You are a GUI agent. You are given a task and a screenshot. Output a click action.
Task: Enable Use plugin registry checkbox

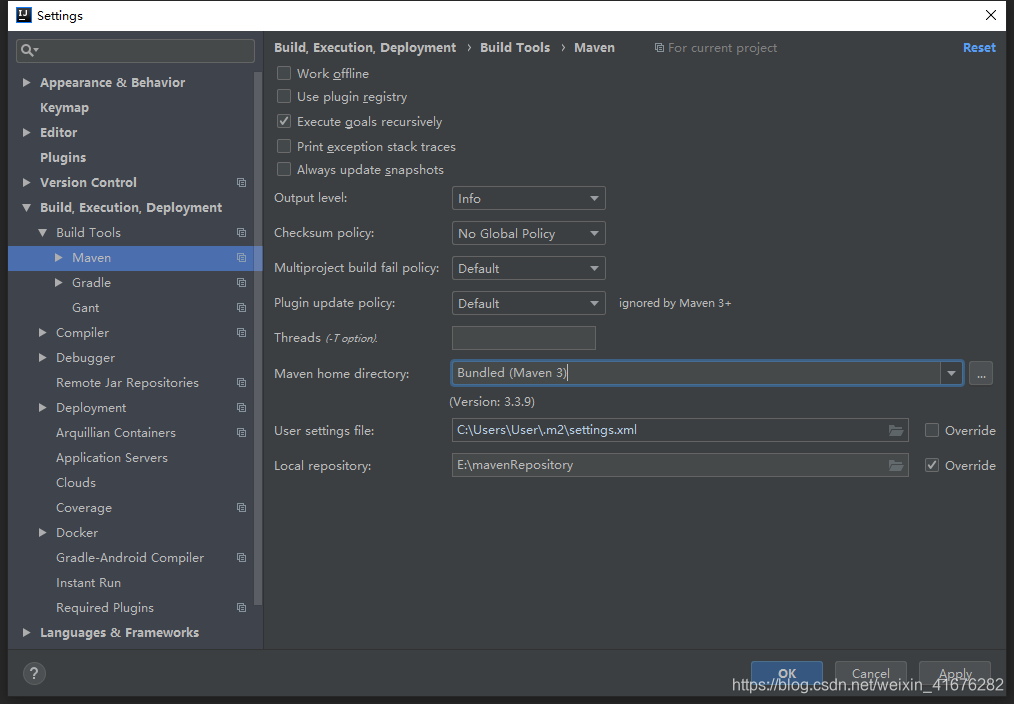pyautogui.click(x=284, y=96)
